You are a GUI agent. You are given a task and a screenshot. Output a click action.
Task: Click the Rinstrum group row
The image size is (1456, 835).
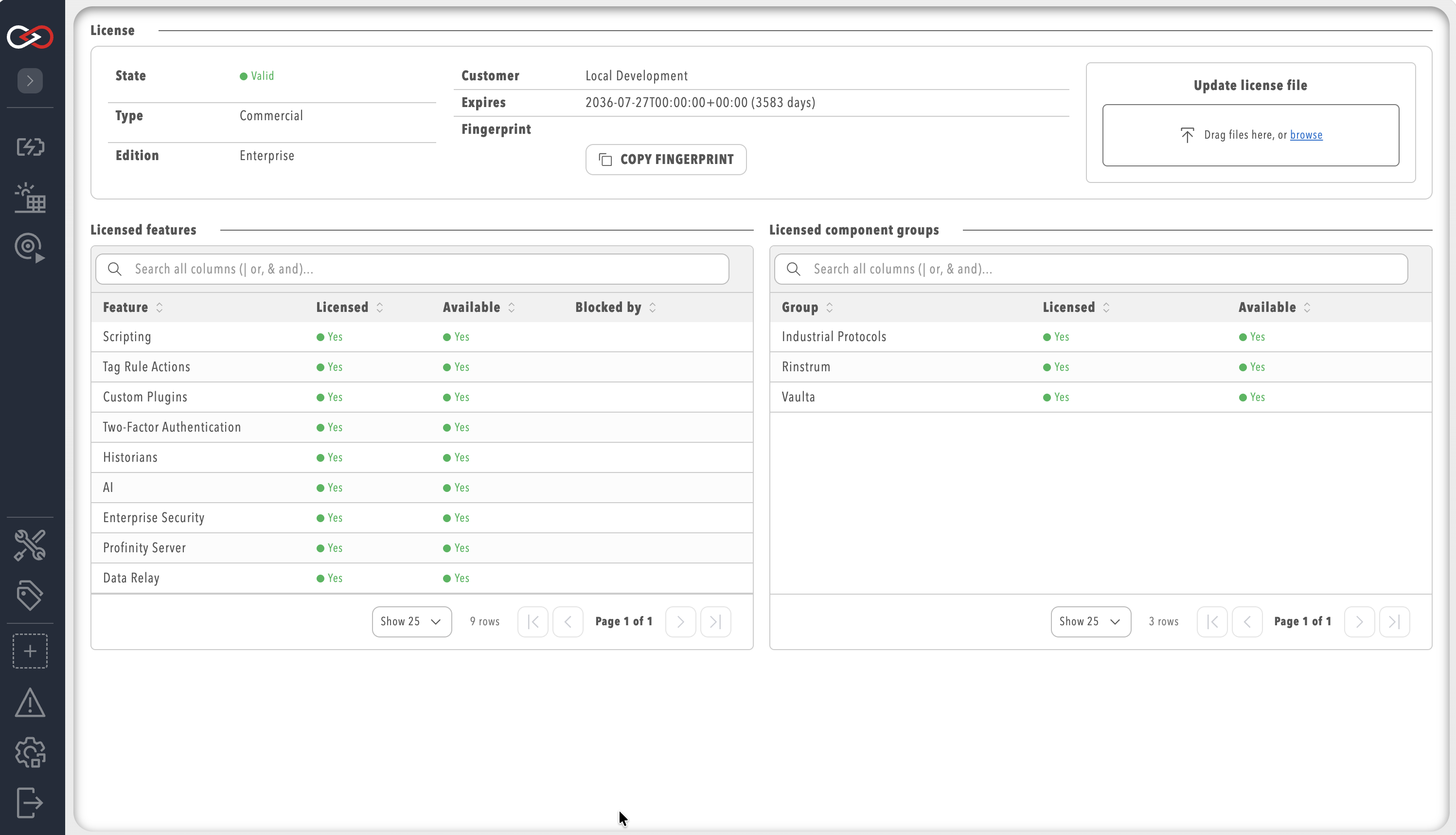pyautogui.click(x=1100, y=367)
